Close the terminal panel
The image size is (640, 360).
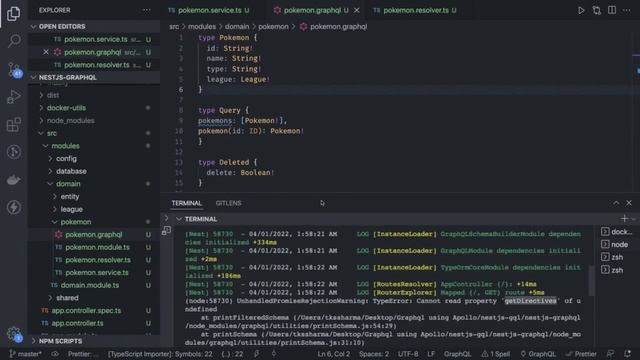(x=629, y=203)
